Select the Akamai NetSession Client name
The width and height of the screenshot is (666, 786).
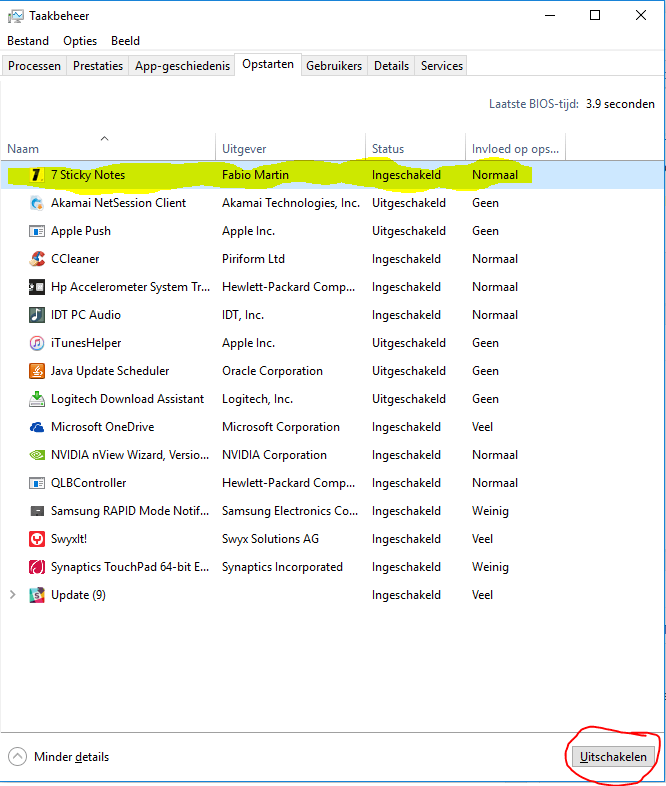tap(118, 203)
